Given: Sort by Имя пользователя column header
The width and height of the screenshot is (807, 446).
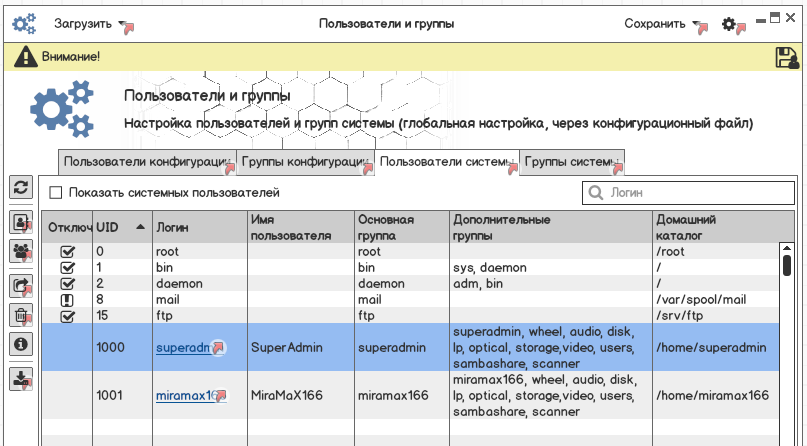Looking at the screenshot, I should point(301,227).
